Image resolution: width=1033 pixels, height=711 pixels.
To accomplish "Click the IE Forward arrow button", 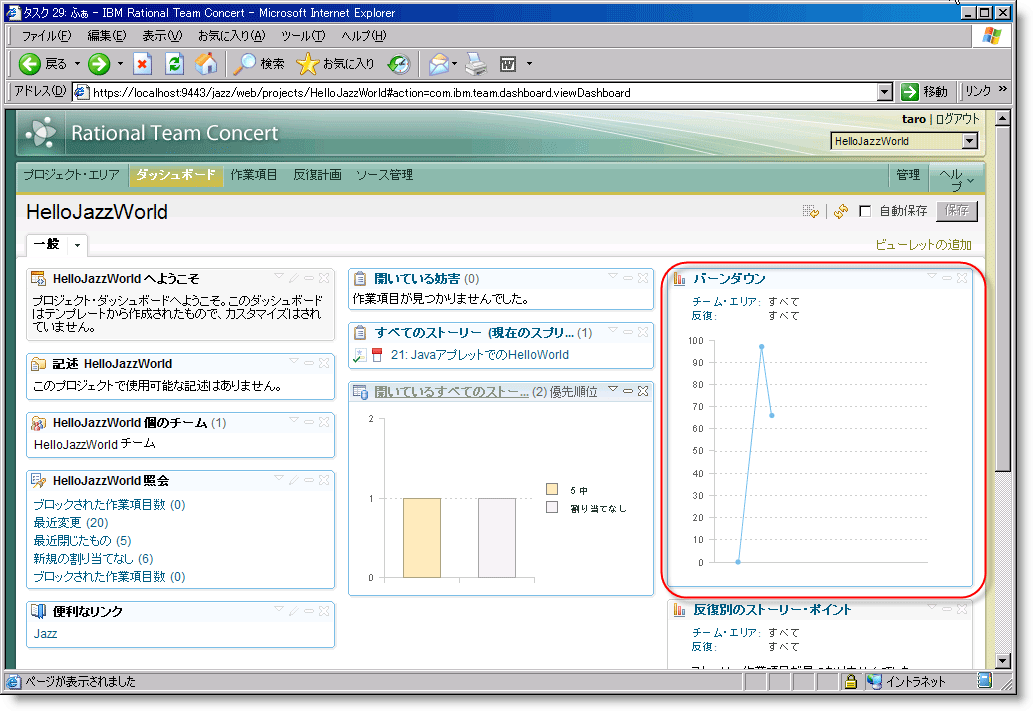I will pos(99,64).
